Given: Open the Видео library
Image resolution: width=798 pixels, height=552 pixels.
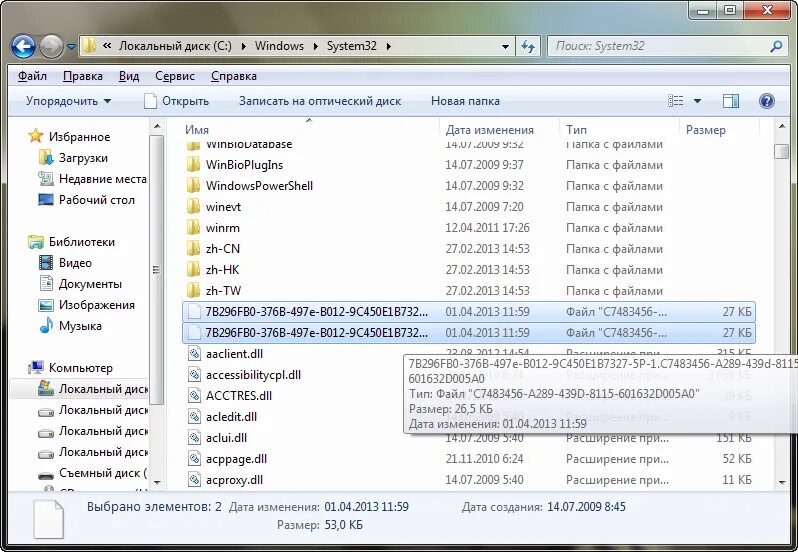Looking at the screenshot, I should pyautogui.click(x=75, y=263).
